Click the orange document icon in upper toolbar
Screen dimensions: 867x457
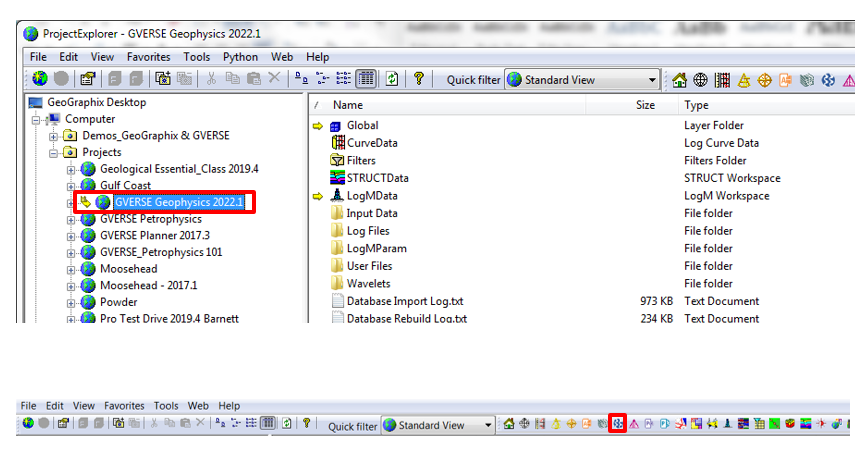(x=786, y=80)
